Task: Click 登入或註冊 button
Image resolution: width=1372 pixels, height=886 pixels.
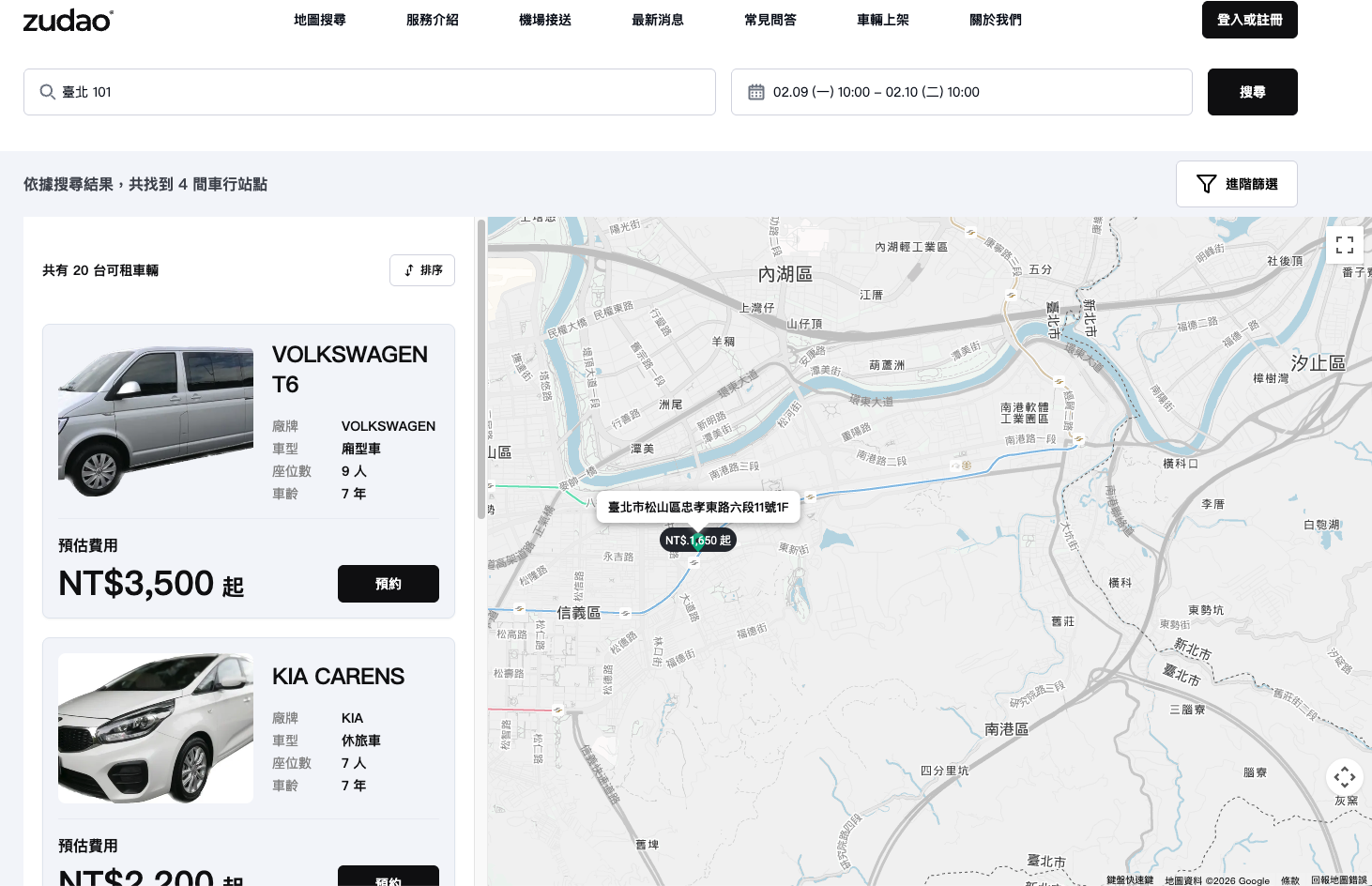Action: tap(1250, 20)
